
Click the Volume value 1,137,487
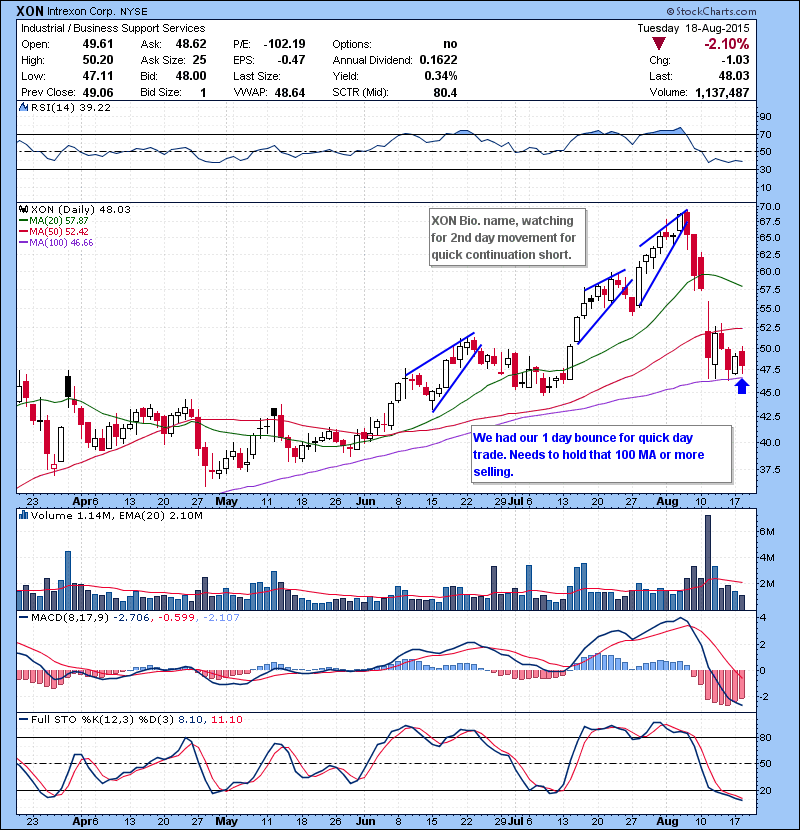pos(722,92)
